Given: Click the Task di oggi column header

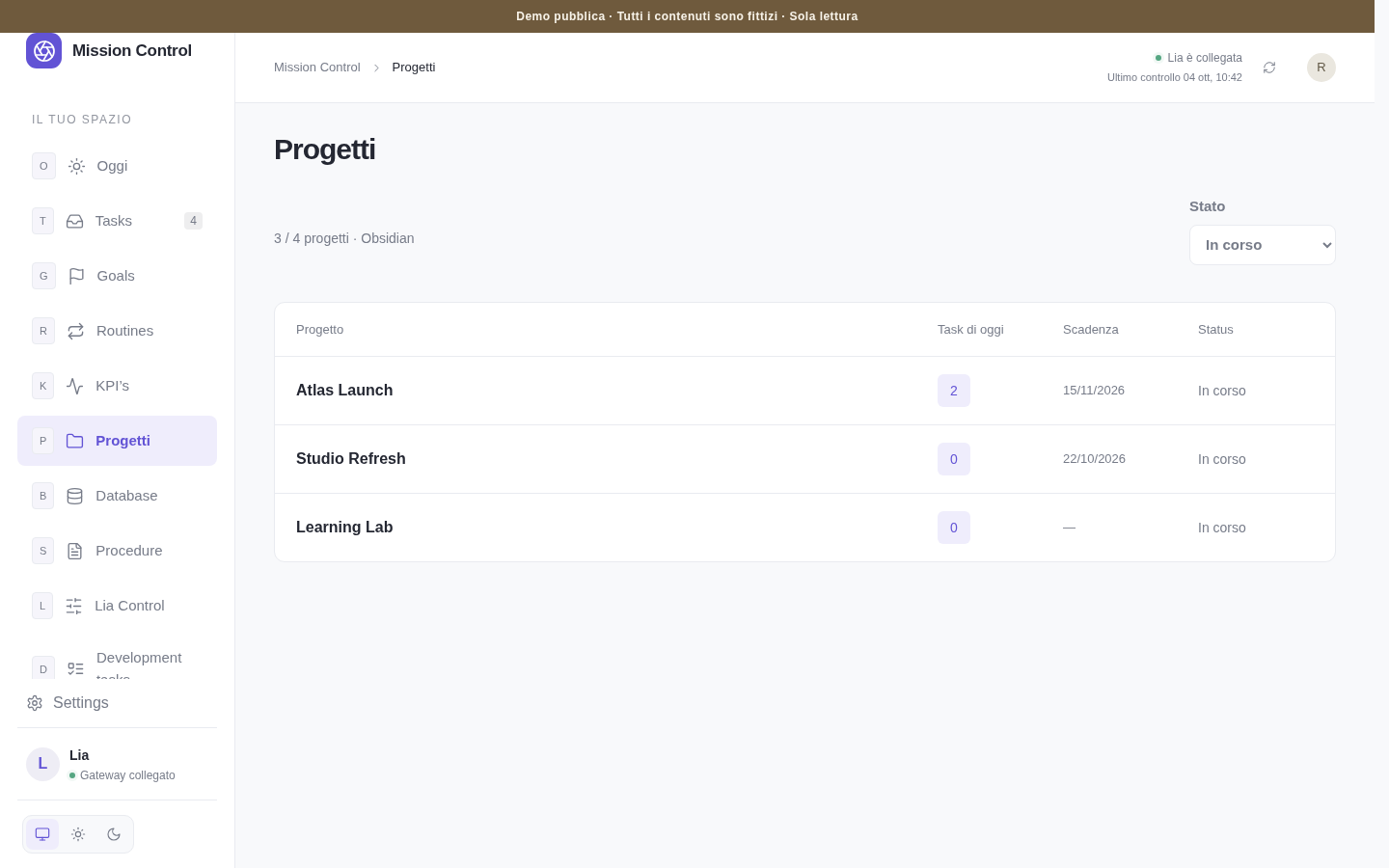Looking at the screenshot, I should pos(970,330).
